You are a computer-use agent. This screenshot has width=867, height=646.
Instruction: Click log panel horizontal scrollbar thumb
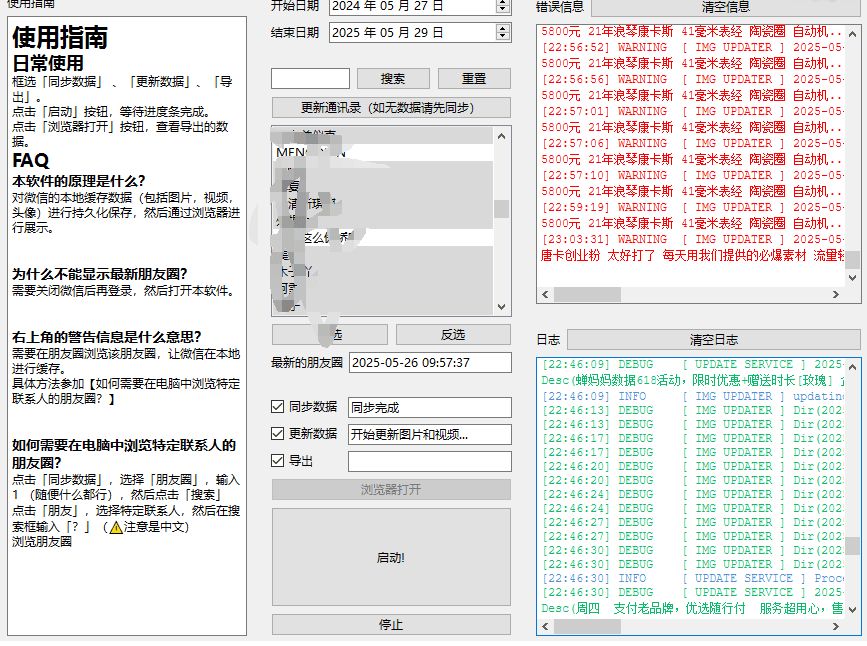[x=587, y=627]
